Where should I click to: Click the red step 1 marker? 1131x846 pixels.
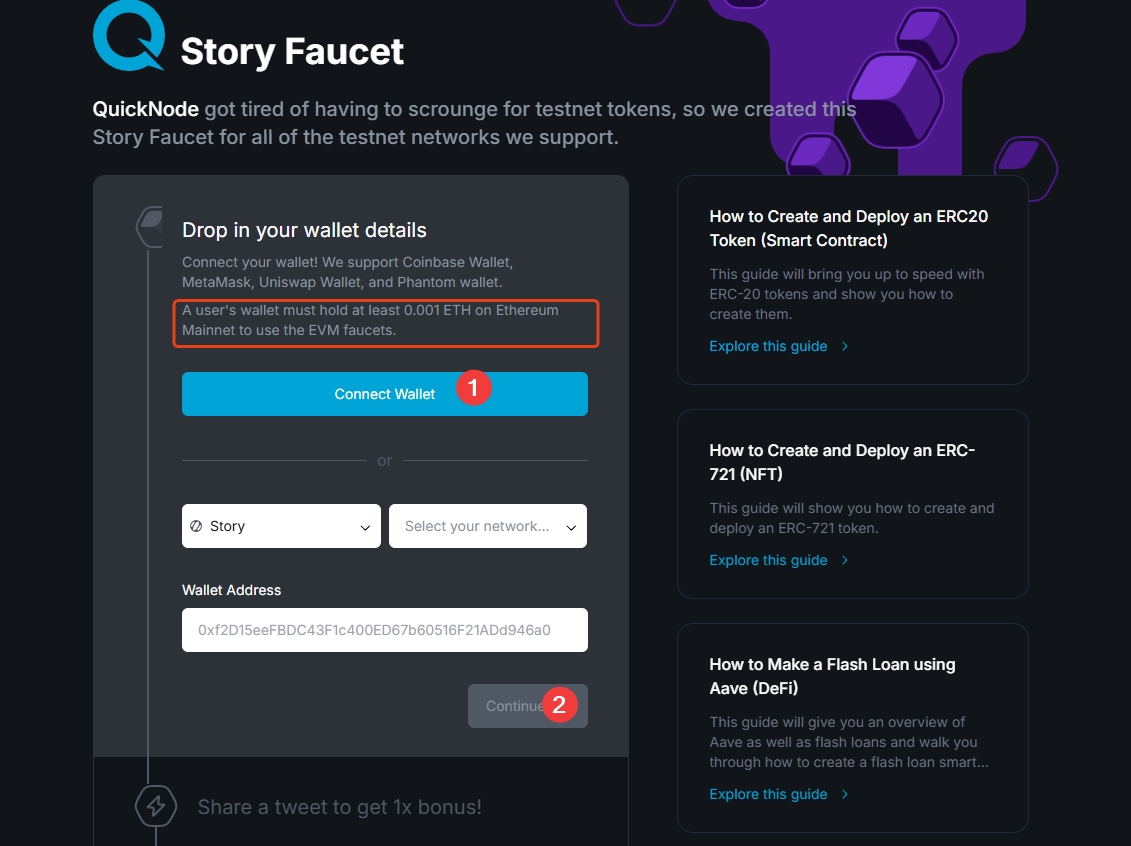(474, 387)
